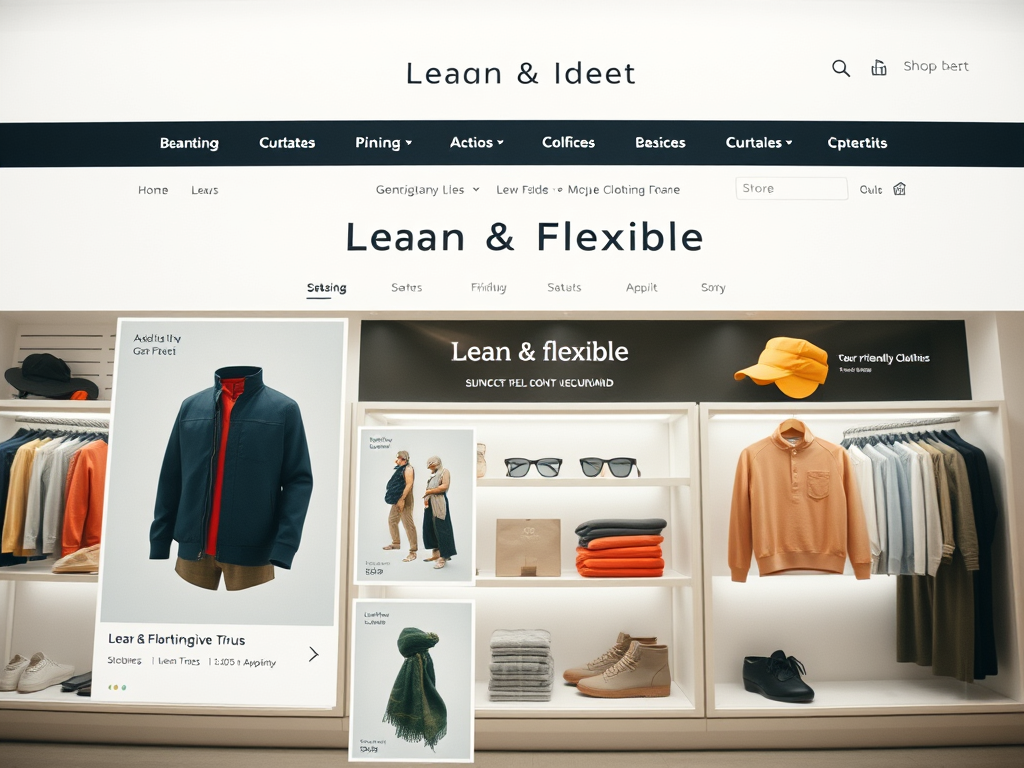Image resolution: width=1024 pixels, height=768 pixels.
Task: Click the Store search input field
Action: pos(792,188)
